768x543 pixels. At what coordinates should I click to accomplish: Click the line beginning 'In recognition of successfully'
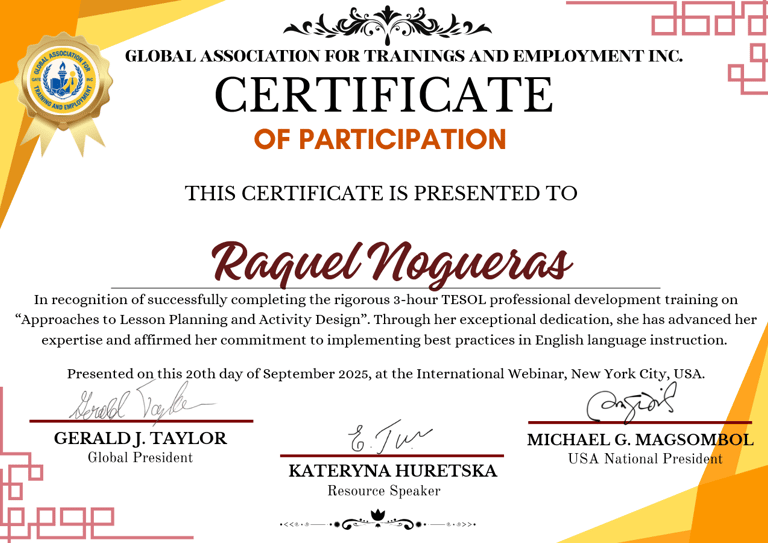click(386, 300)
